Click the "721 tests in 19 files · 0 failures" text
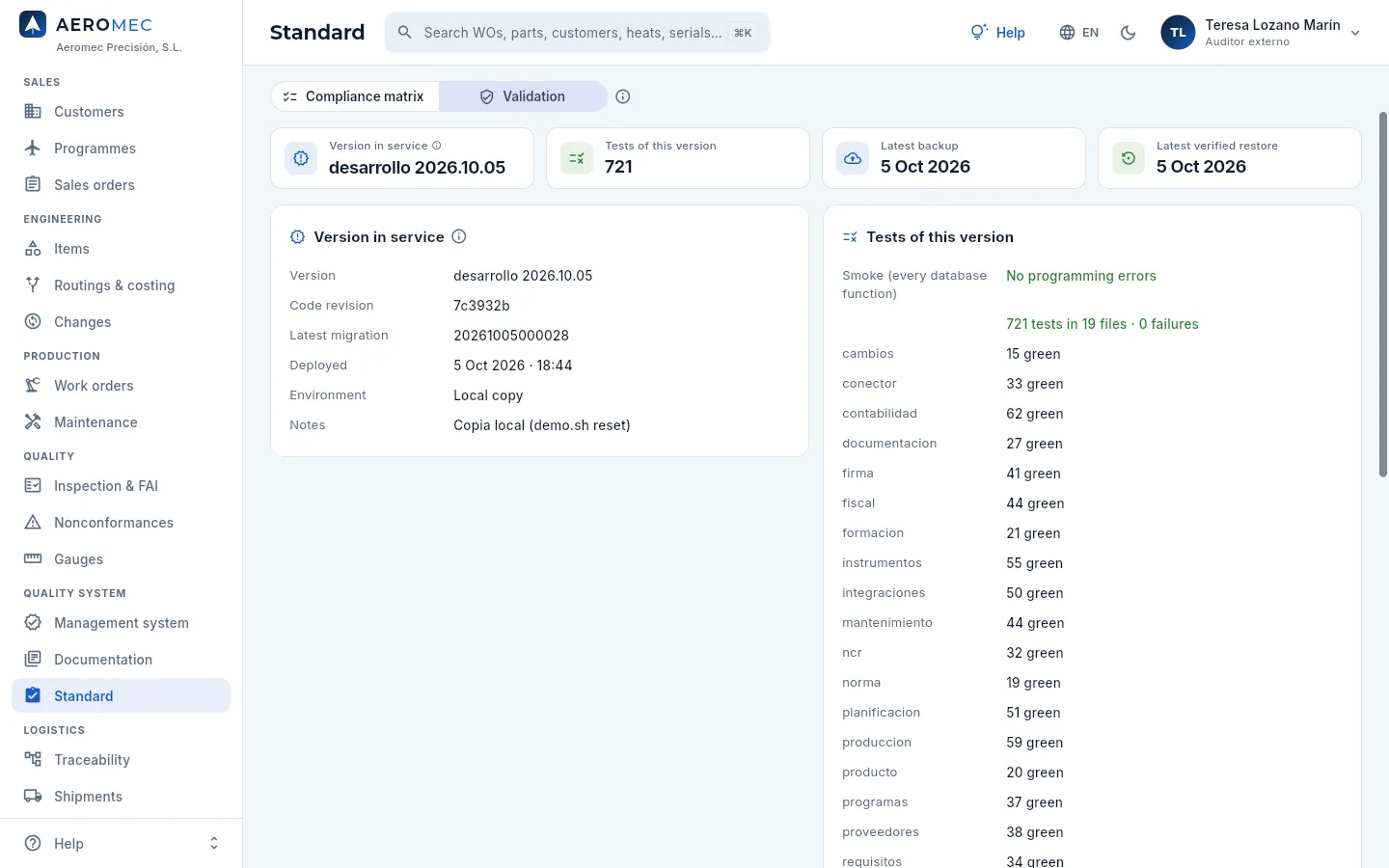Image resolution: width=1389 pixels, height=868 pixels. point(1103,324)
